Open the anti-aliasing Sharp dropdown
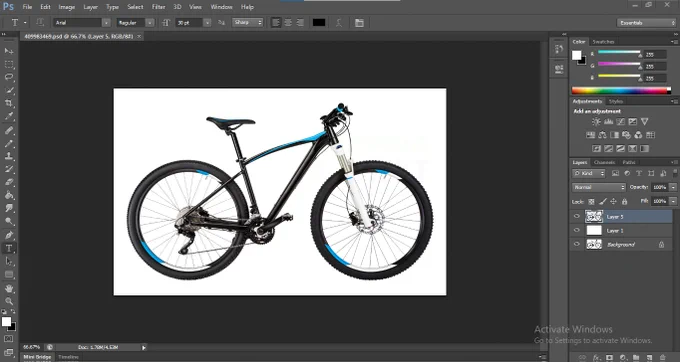Screen dimensions: 680x362 tap(248, 23)
